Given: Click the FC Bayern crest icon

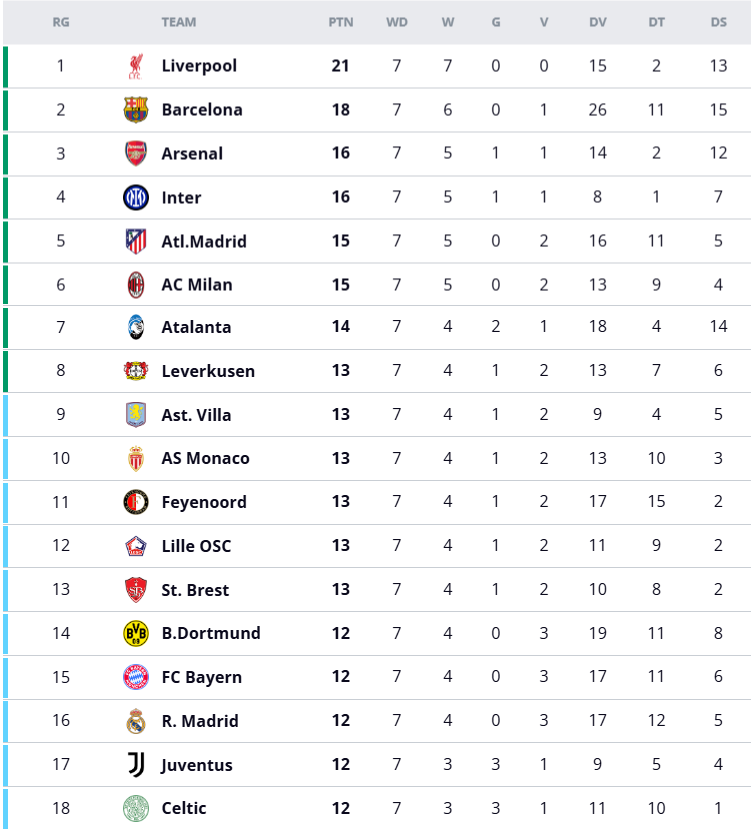Looking at the screenshot, I should [135, 677].
